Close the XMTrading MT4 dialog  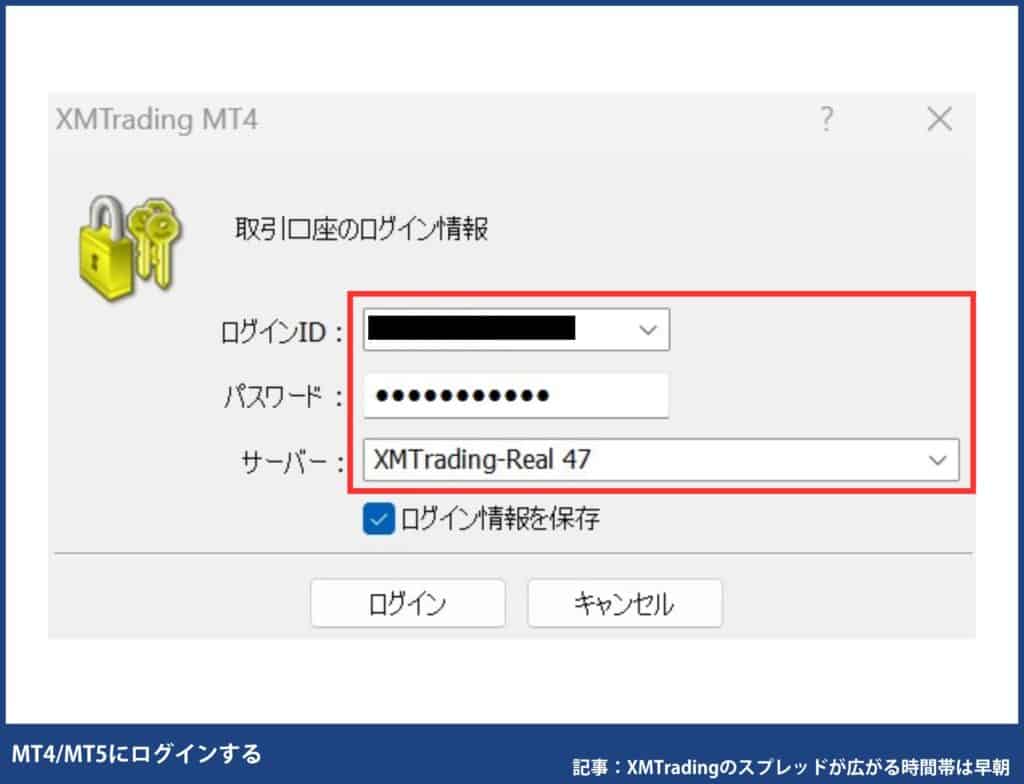(939, 119)
